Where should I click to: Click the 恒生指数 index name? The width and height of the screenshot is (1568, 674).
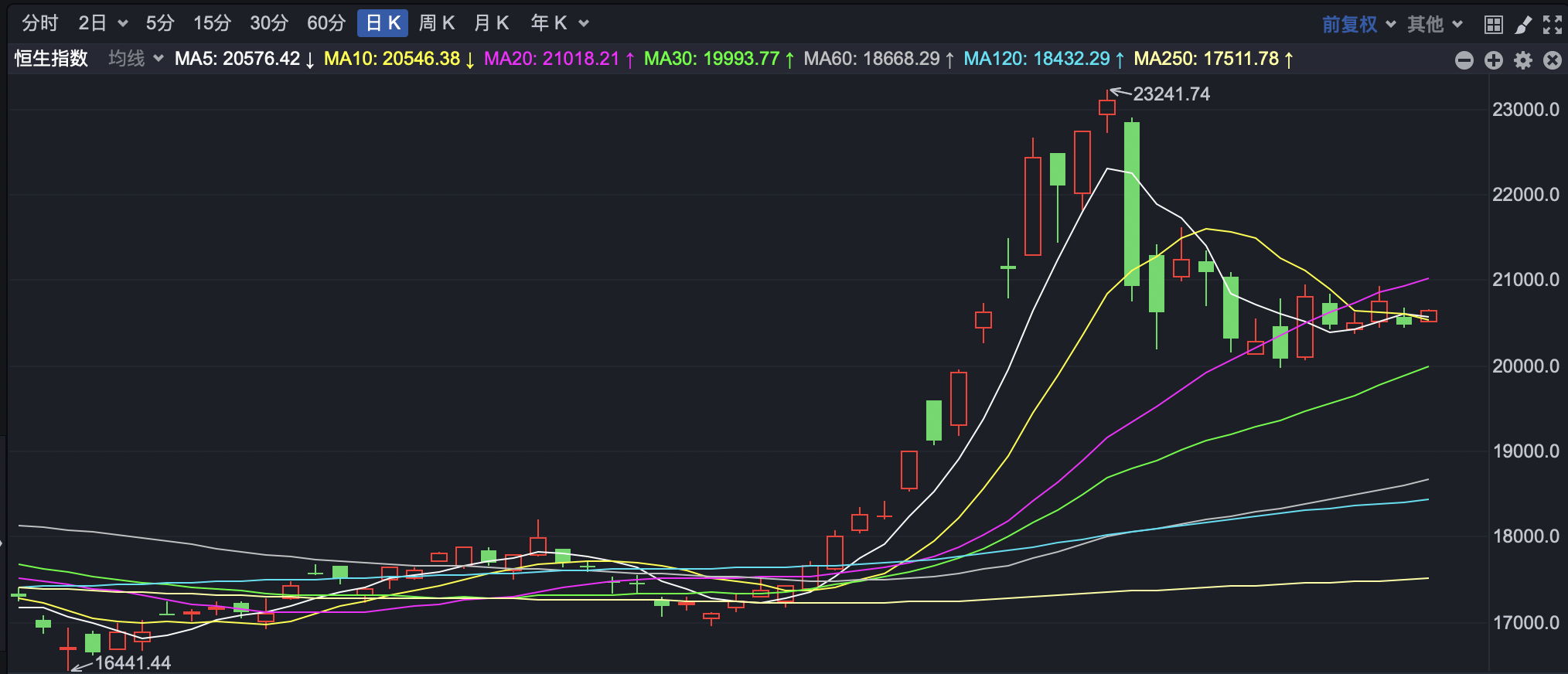[51, 59]
